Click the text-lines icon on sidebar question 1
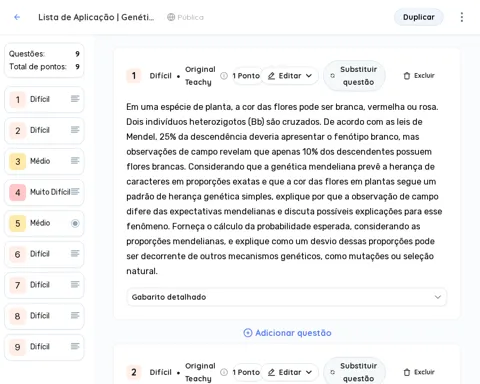Screen dimensions: 480x384 [75, 99]
